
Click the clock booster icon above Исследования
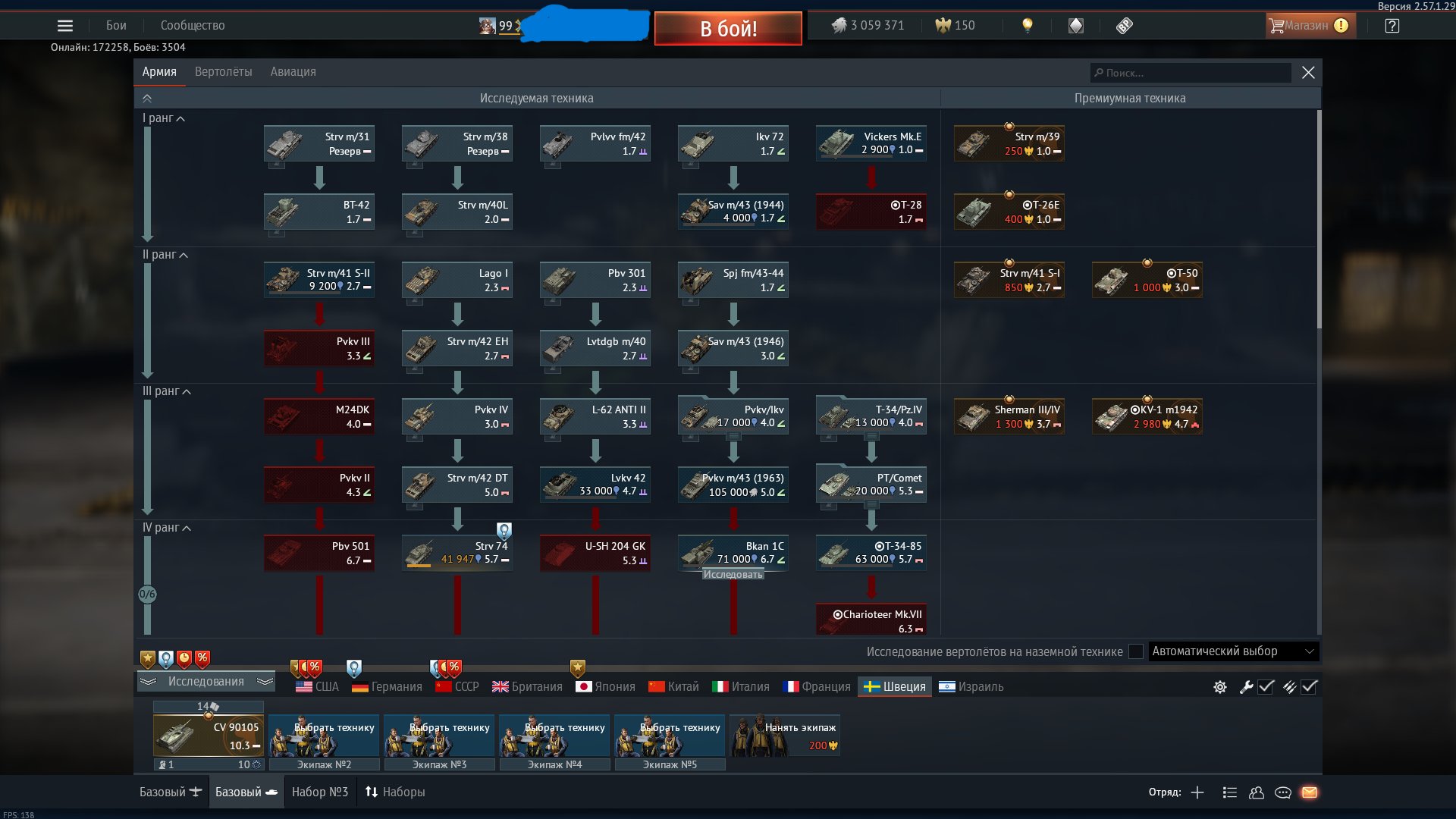click(x=184, y=659)
